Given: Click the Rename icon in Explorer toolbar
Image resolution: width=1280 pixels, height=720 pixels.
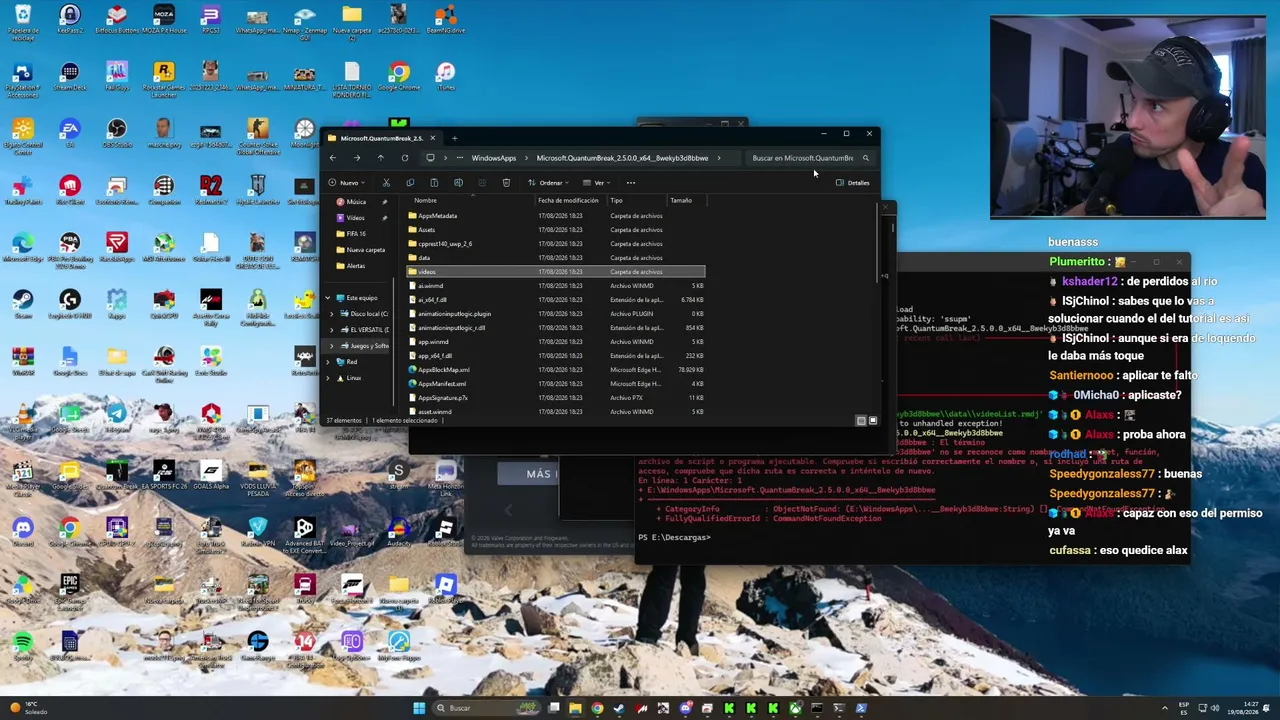Looking at the screenshot, I should 458,183.
